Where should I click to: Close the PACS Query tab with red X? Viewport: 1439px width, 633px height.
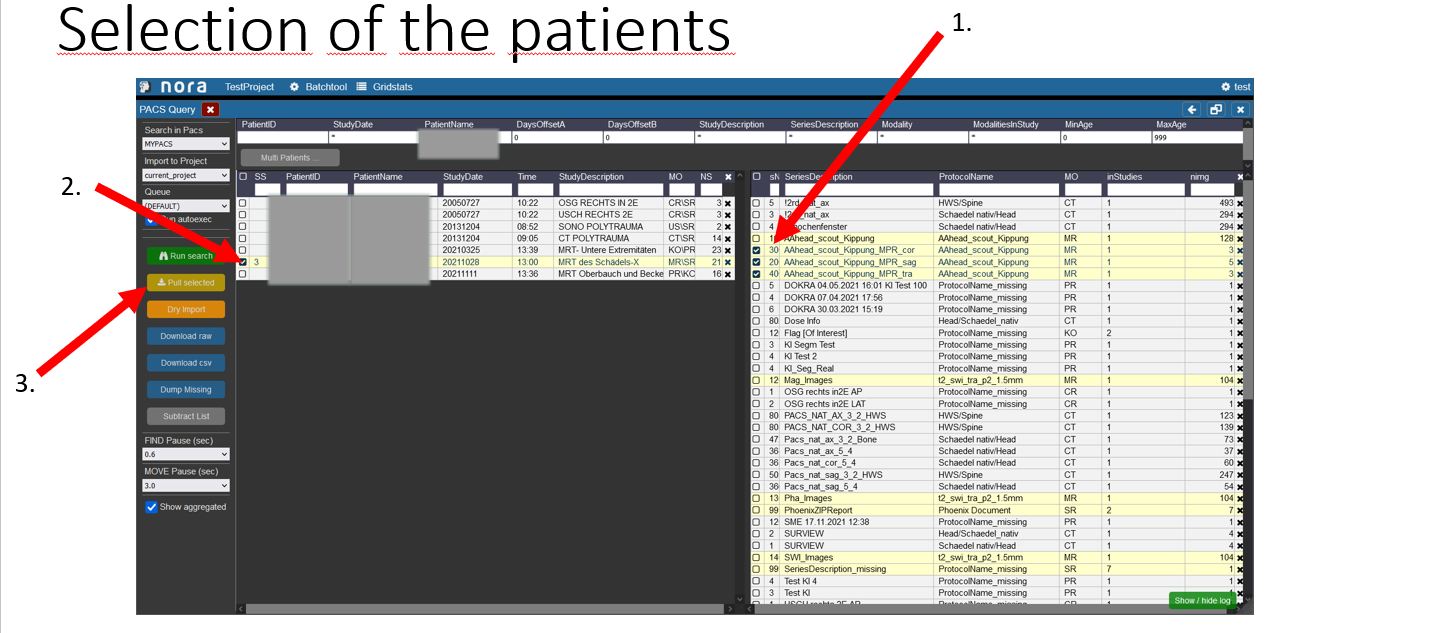(x=210, y=109)
